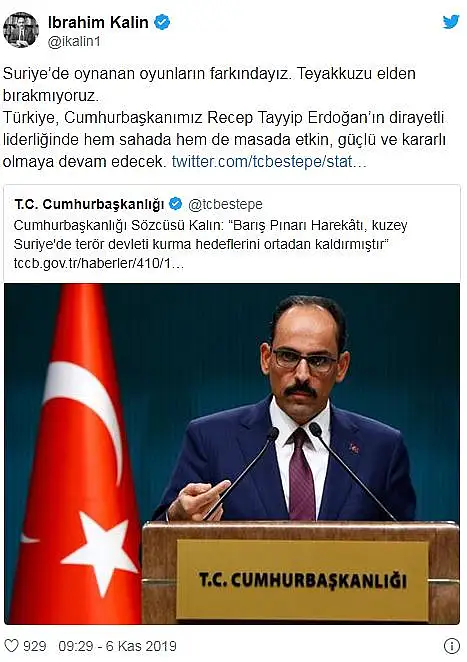Screen dimensions: 467x662
Task: Click the verified badge next to T.C. Cumhurbaşkanlığı
Action: (175, 204)
